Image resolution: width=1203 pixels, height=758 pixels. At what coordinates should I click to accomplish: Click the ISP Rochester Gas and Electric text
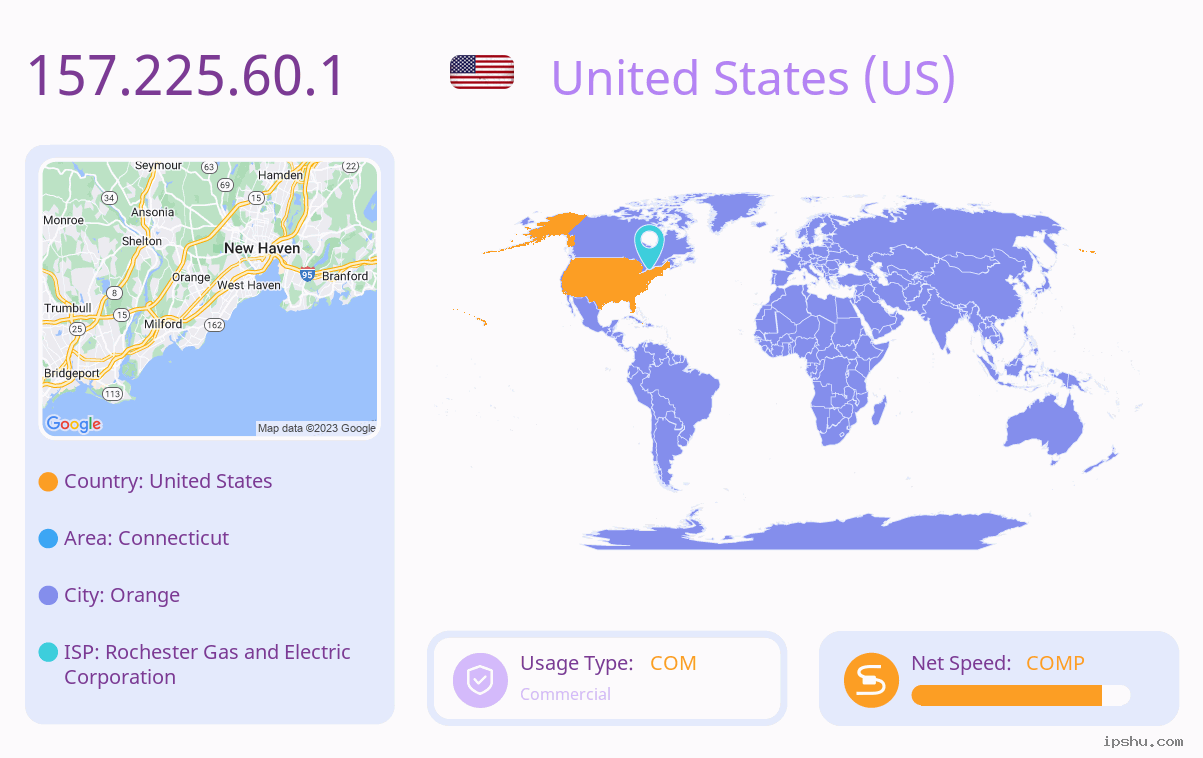[x=207, y=665]
